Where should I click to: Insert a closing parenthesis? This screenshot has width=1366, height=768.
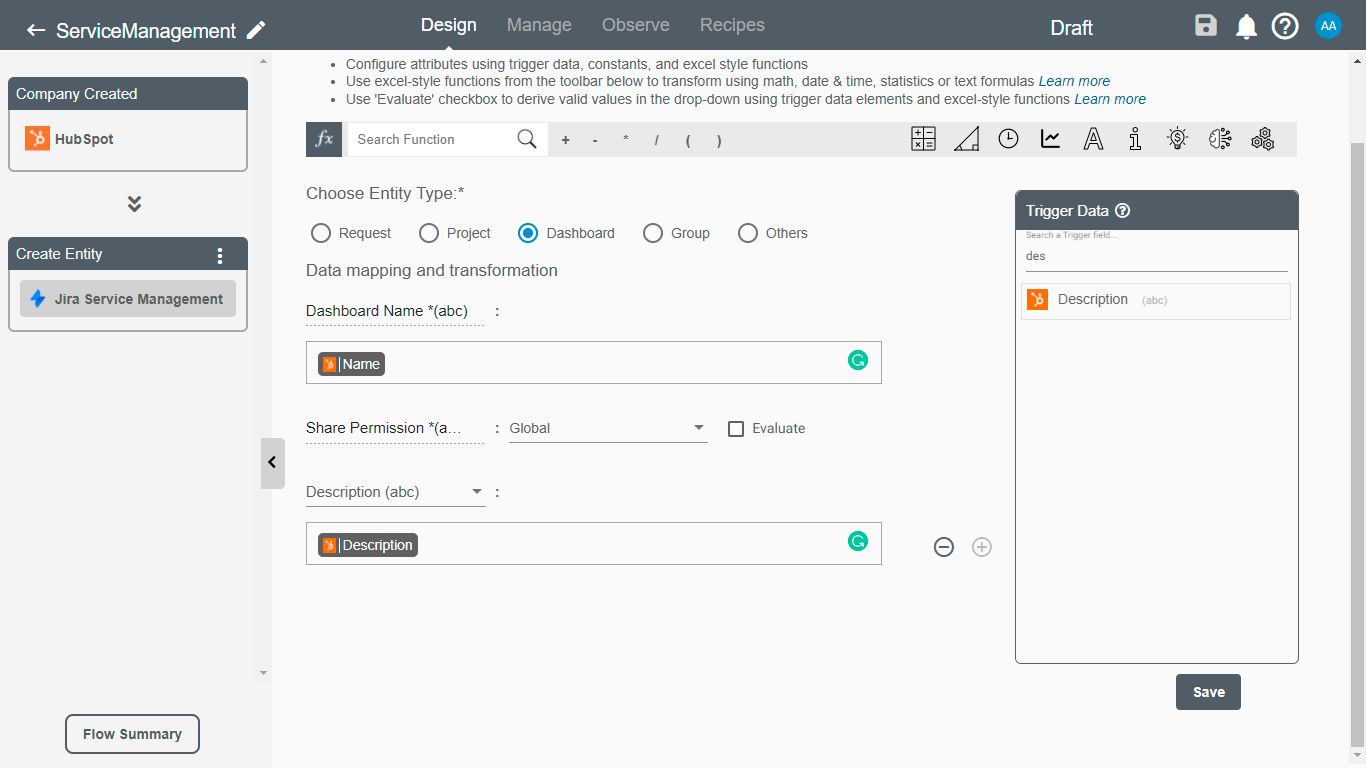pyautogui.click(x=719, y=140)
